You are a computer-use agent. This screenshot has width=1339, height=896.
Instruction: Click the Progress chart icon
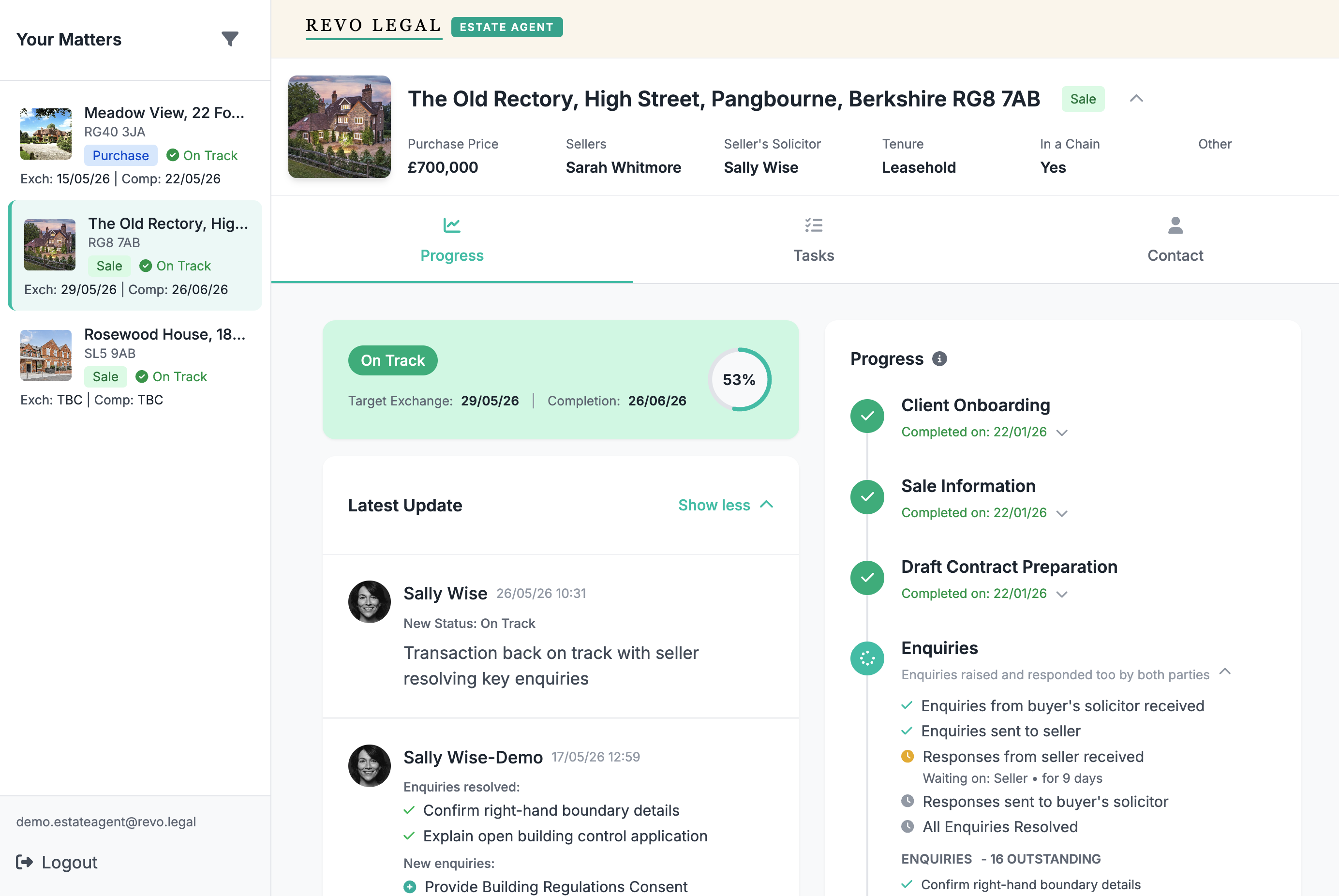pyautogui.click(x=451, y=225)
